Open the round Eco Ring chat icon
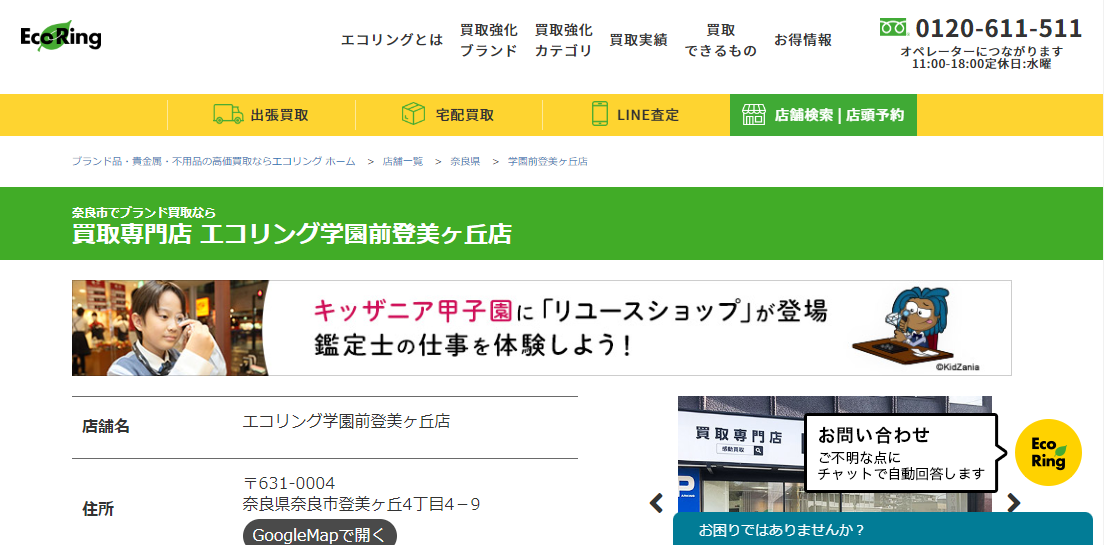1104x545 pixels. (x=1048, y=453)
